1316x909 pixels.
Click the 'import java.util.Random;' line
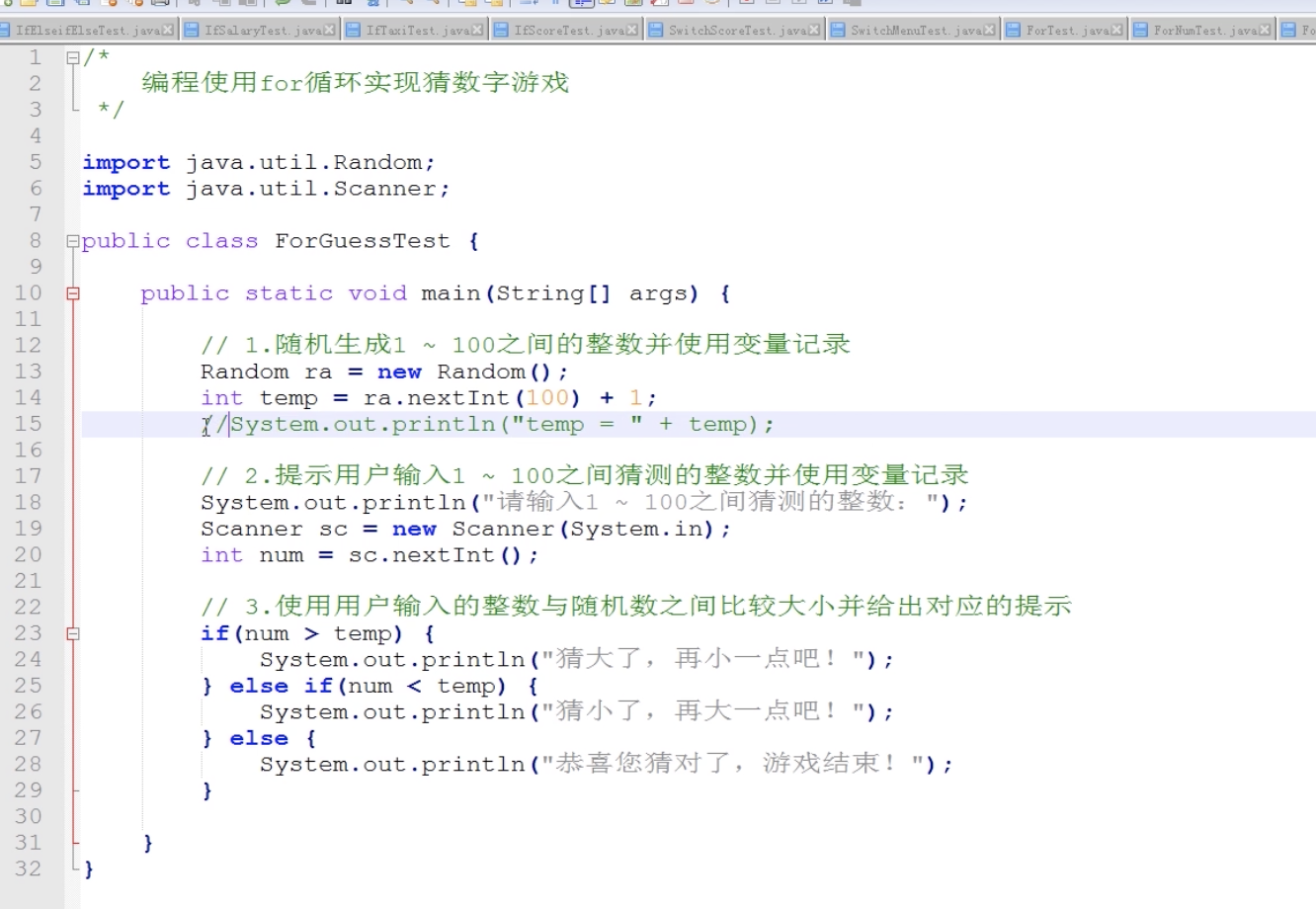259,162
